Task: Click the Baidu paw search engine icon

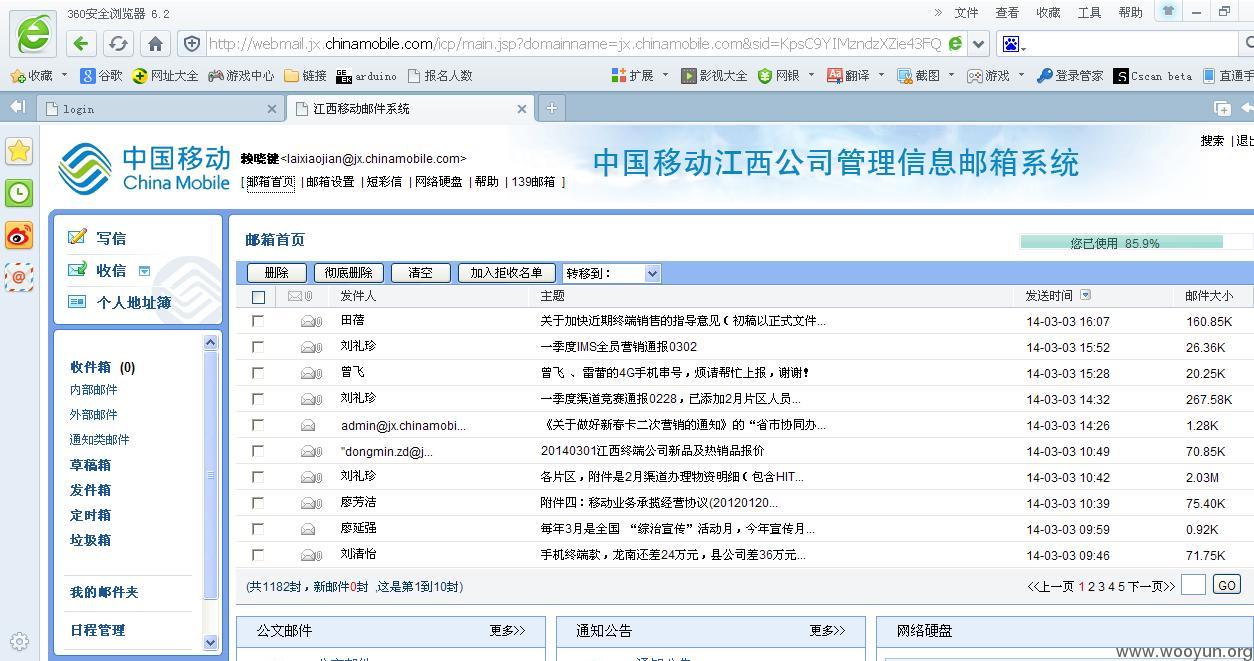Action: pos(1011,44)
